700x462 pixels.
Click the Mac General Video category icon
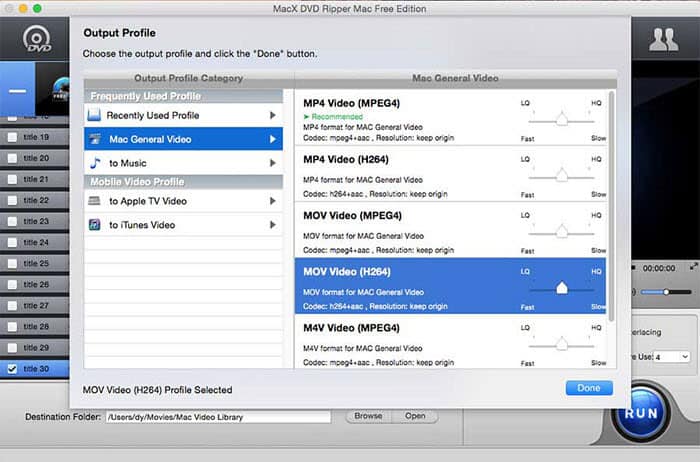[x=95, y=139]
